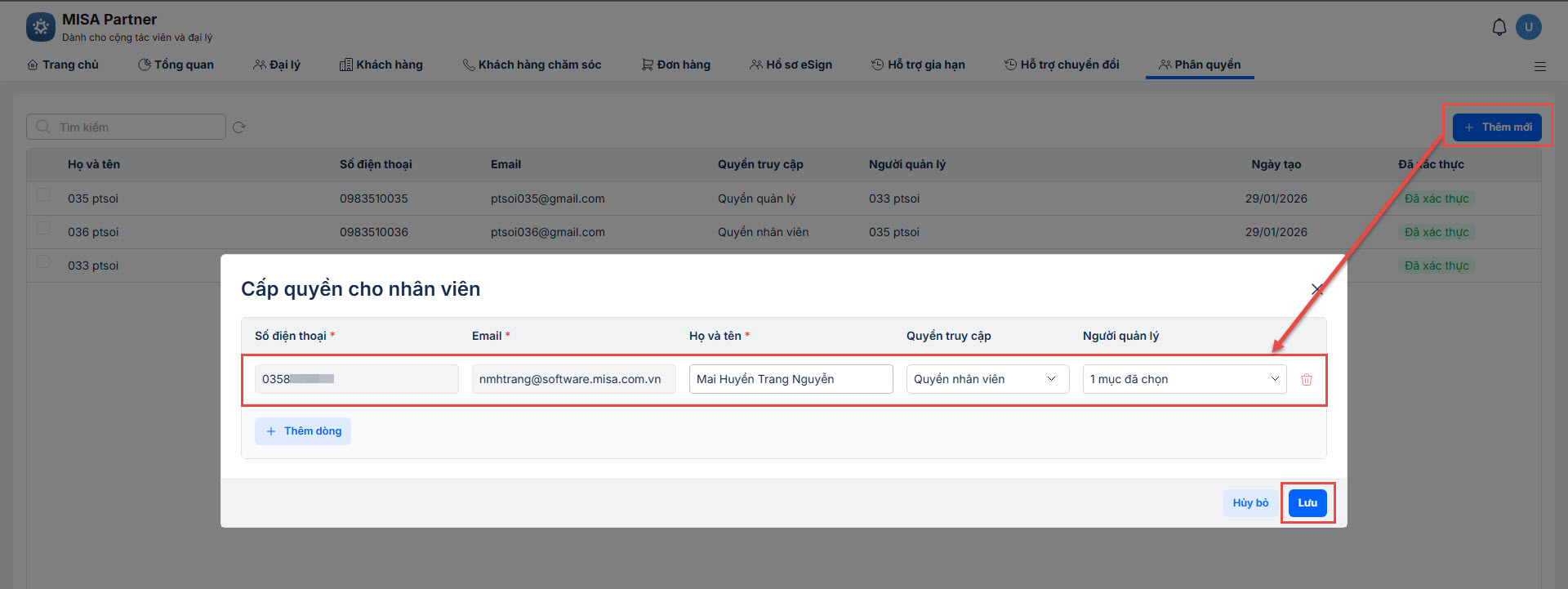The image size is (1568, 589).
Task: Tick the checkbox for 033 ptsoi row
Action: [43, 261]
